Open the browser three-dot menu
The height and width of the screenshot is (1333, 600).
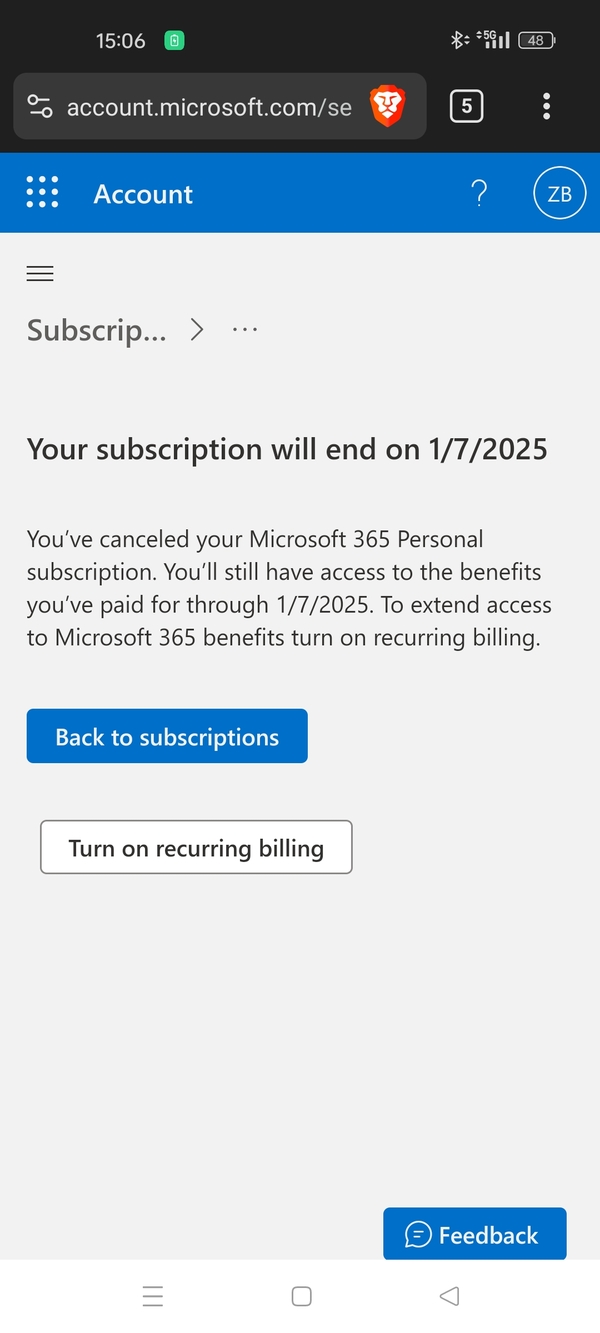[x=546, y=106]
